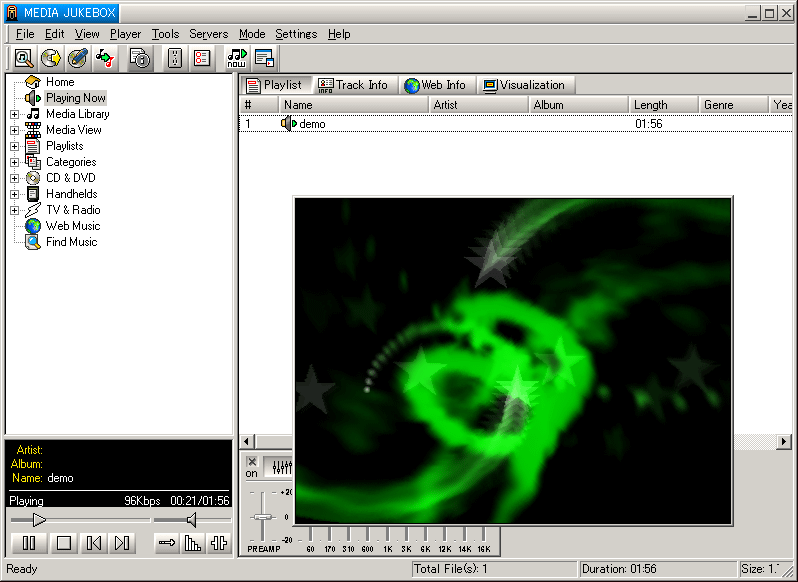
Task: Click the descending bars DSP button
Action: tap(193, 543)
